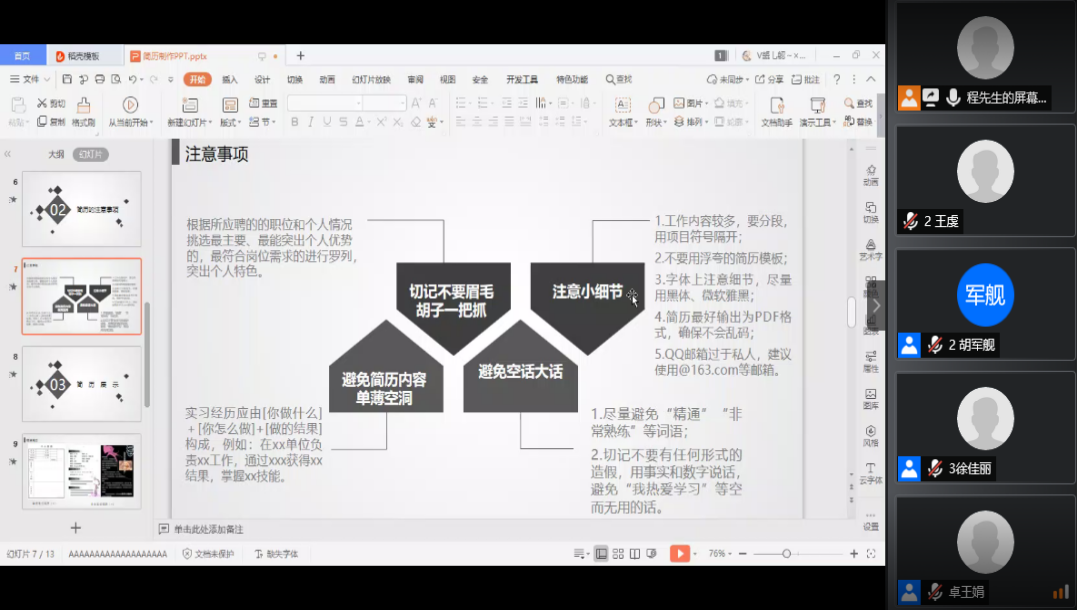Click the 分享 share button
This screenshot has width=1077, height=610.
pos(769,79)
